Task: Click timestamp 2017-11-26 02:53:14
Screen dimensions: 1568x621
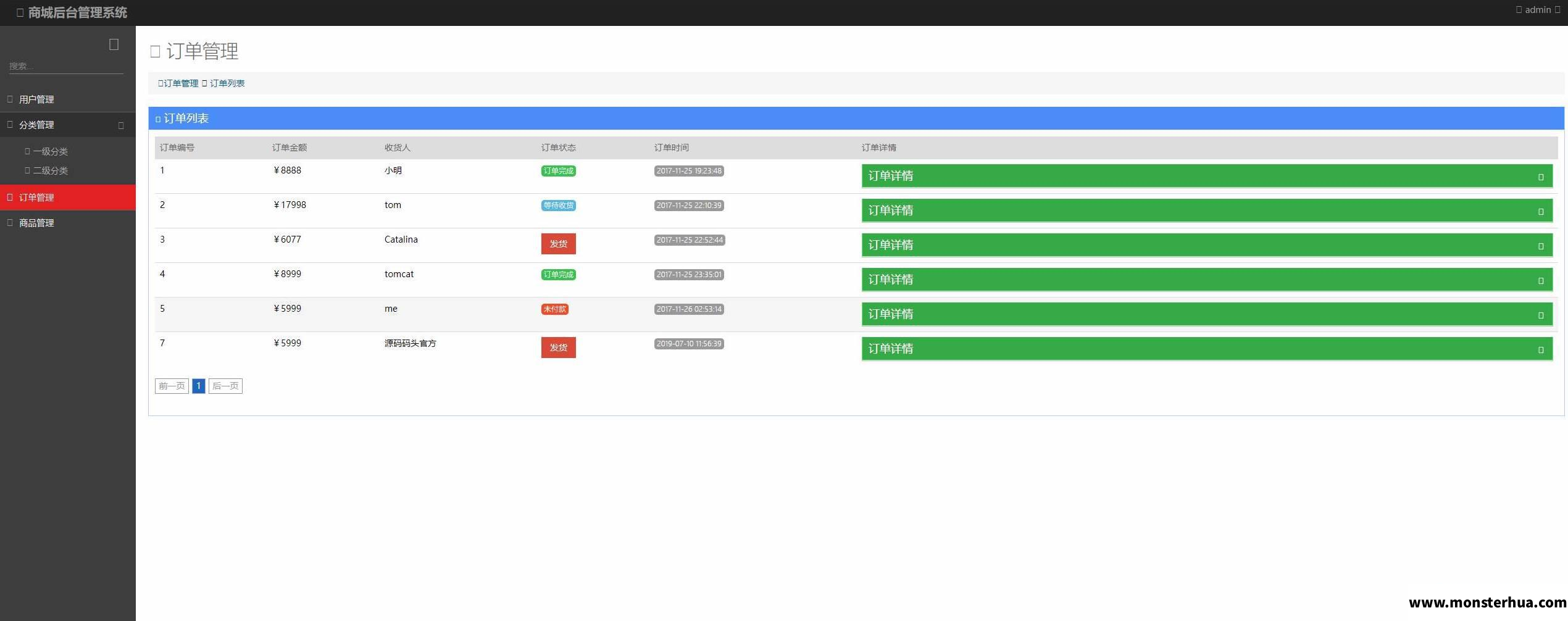Action: pos(689,309)
